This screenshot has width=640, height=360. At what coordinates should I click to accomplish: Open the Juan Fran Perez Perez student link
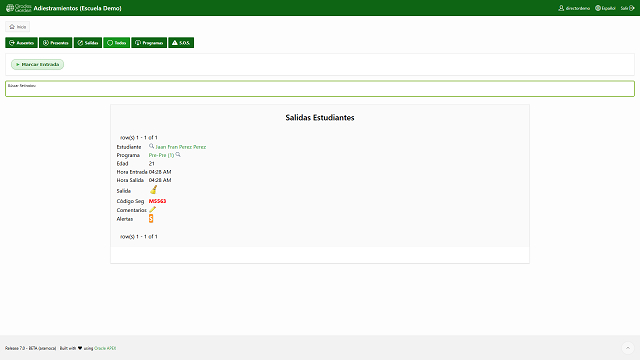point(181,147)
